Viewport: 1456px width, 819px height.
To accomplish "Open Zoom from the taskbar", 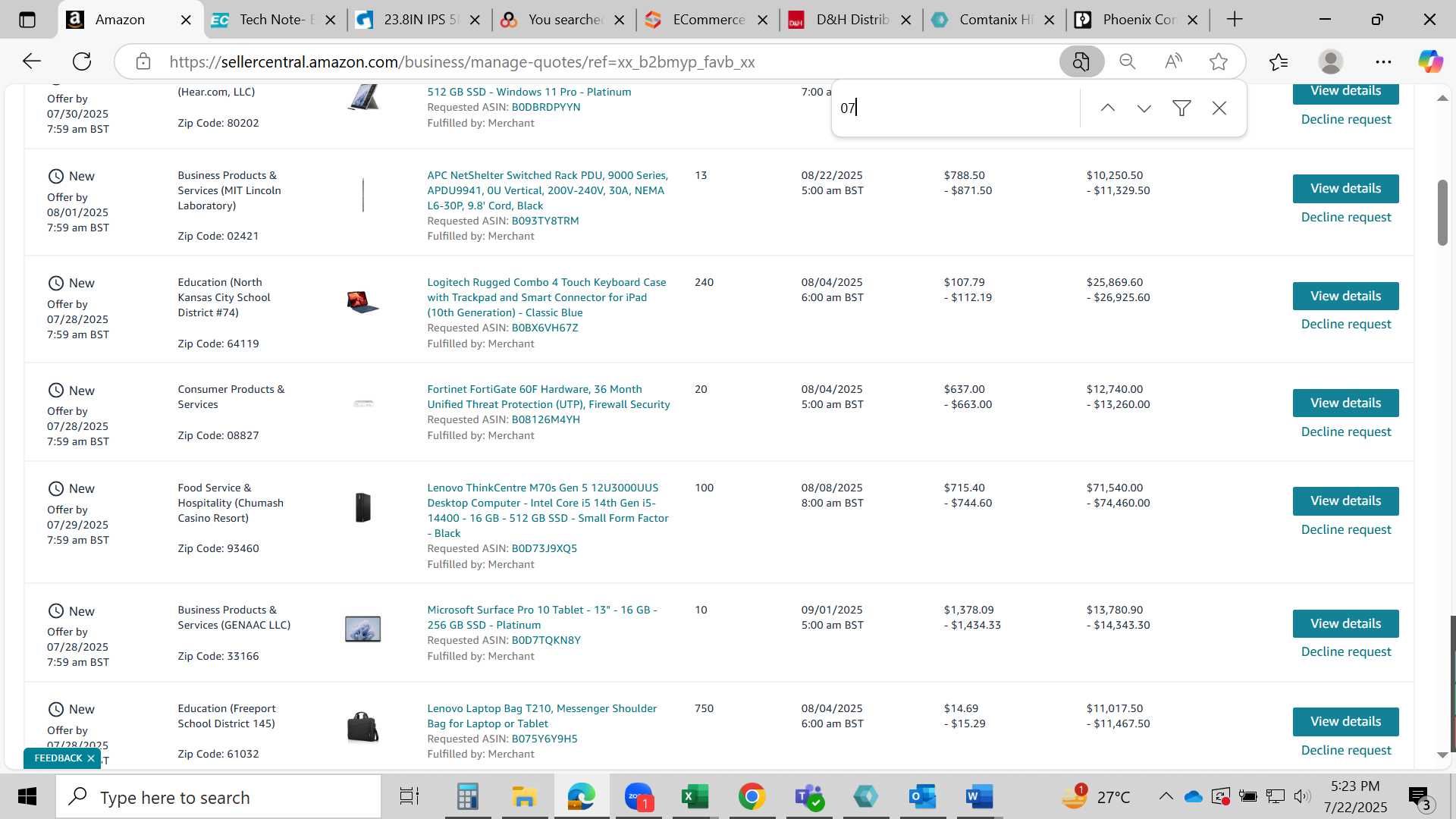I will tap(639, 797).
